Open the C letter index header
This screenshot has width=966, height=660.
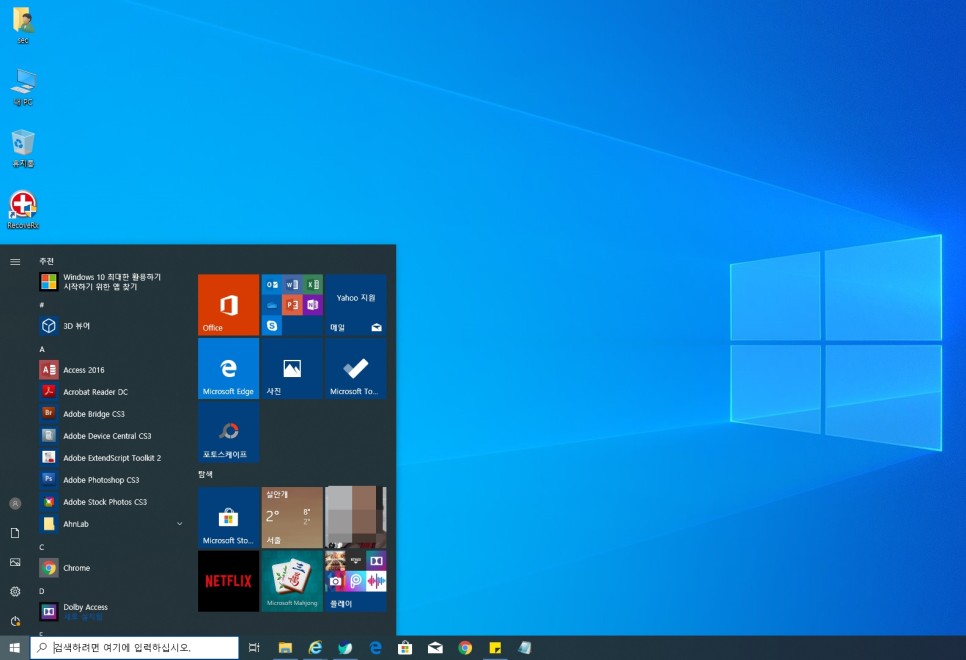click(x=42, y=547)
